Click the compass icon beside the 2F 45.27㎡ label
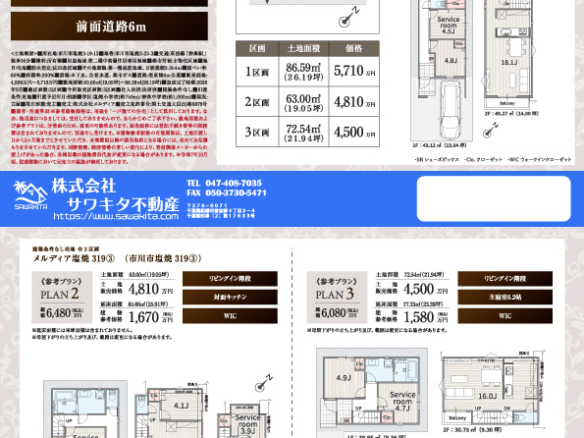This screenshot has height=438, width=584. [x=490, y=131]
